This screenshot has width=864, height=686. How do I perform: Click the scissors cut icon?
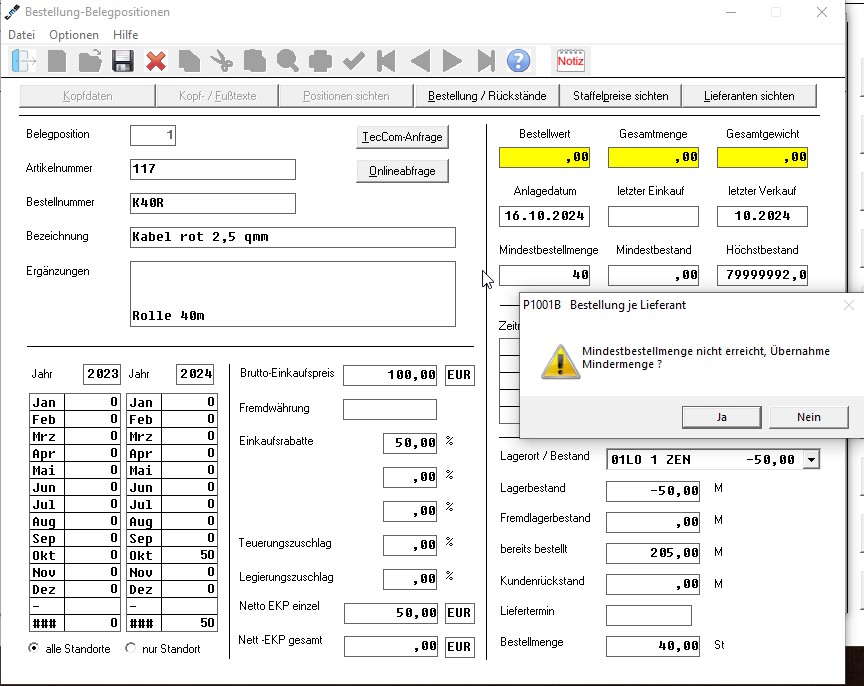[x=222, y=61]
